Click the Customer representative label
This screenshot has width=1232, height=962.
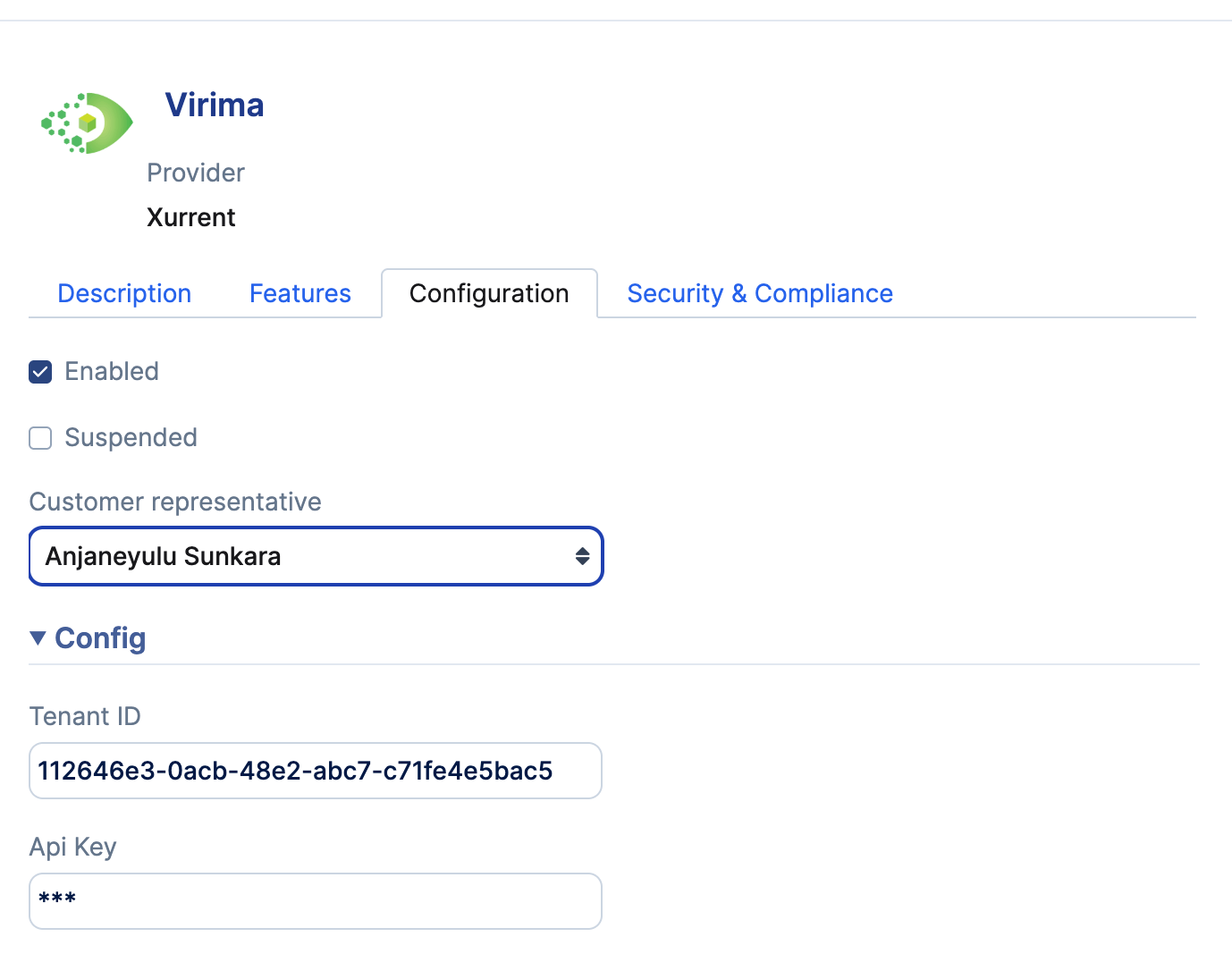(x=175, y=502)
